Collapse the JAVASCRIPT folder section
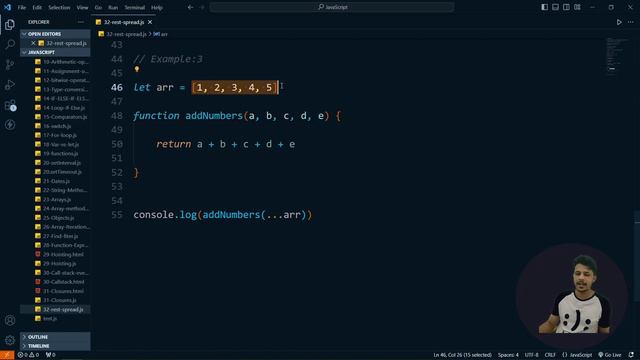 point(55,52)
